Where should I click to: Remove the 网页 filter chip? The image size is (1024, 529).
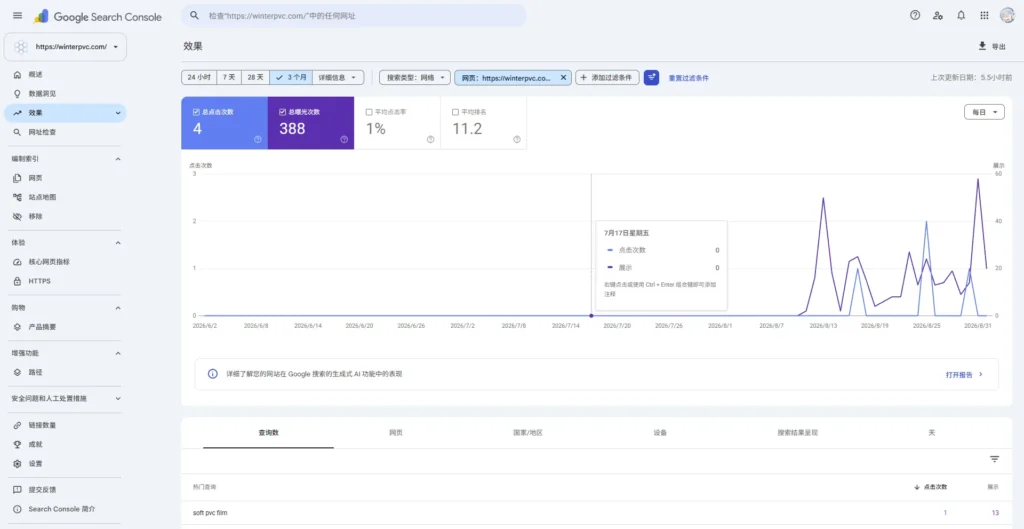pos(563,78)
